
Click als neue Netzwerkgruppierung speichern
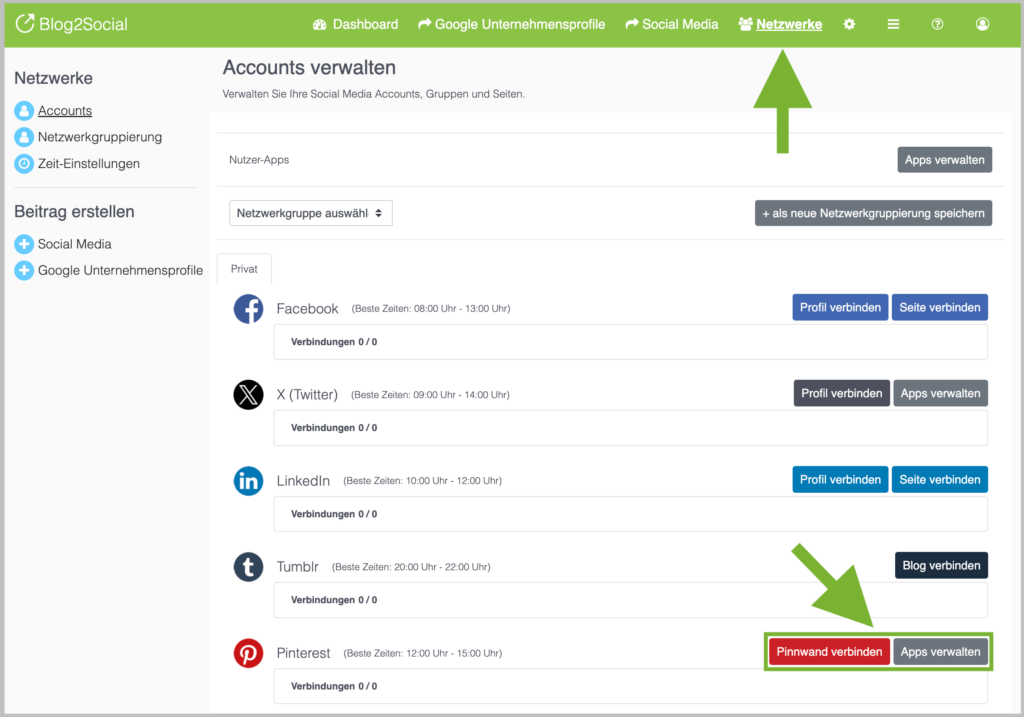[x=873, y=213]
